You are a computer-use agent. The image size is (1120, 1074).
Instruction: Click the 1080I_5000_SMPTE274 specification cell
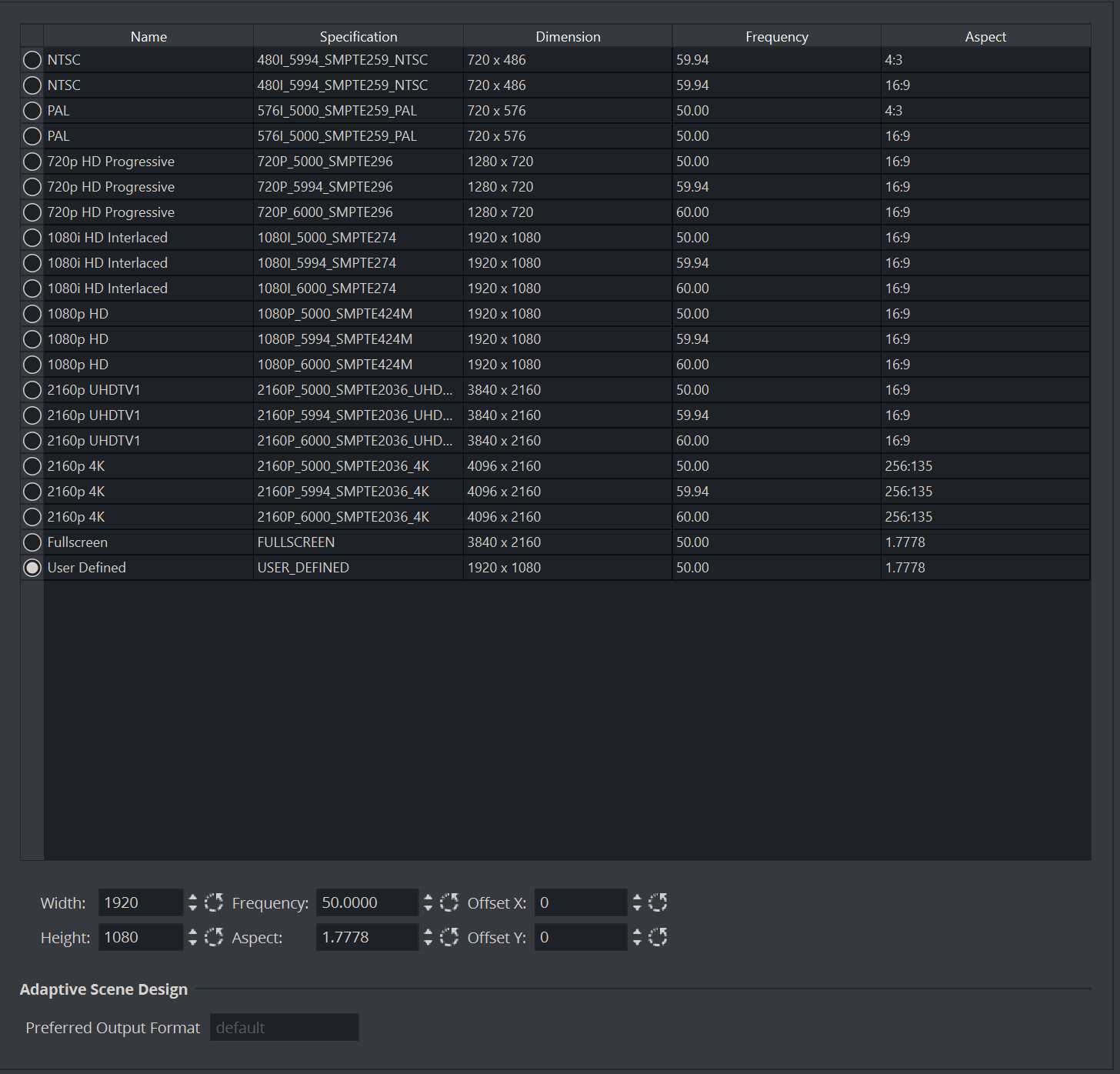click(x=358, y=238)
